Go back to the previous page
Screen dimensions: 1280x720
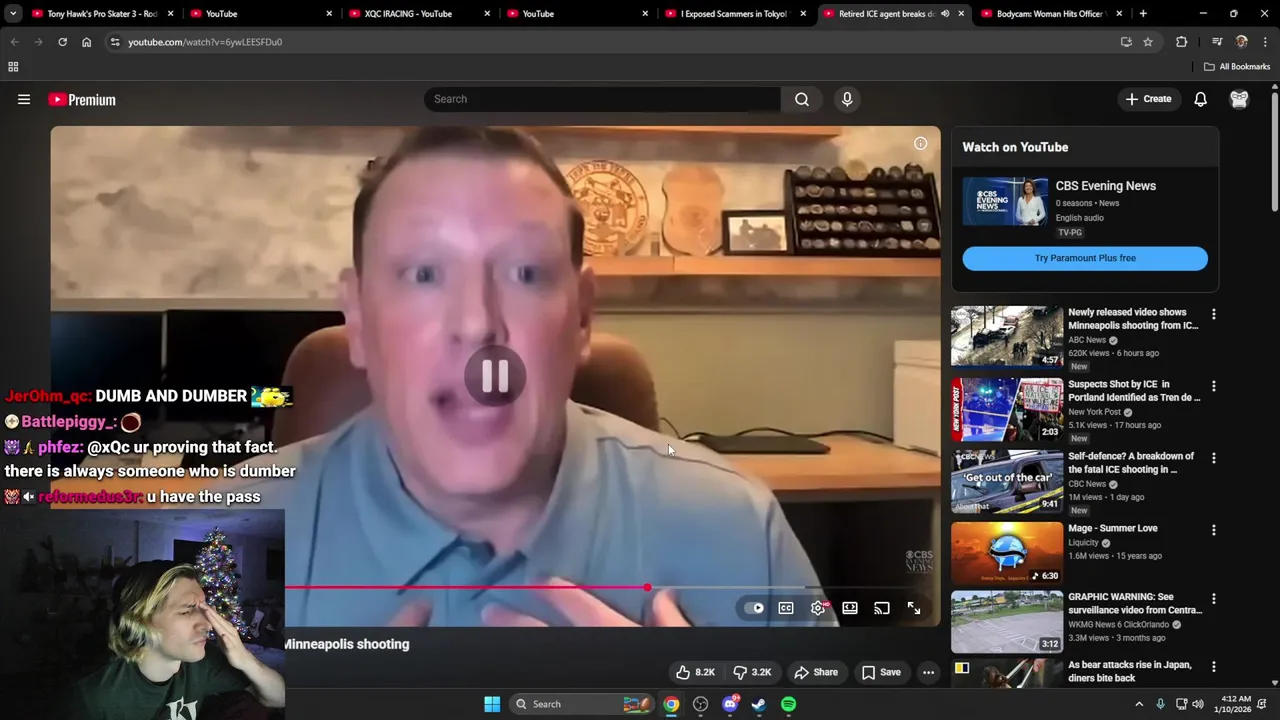(x=14, y=42)
